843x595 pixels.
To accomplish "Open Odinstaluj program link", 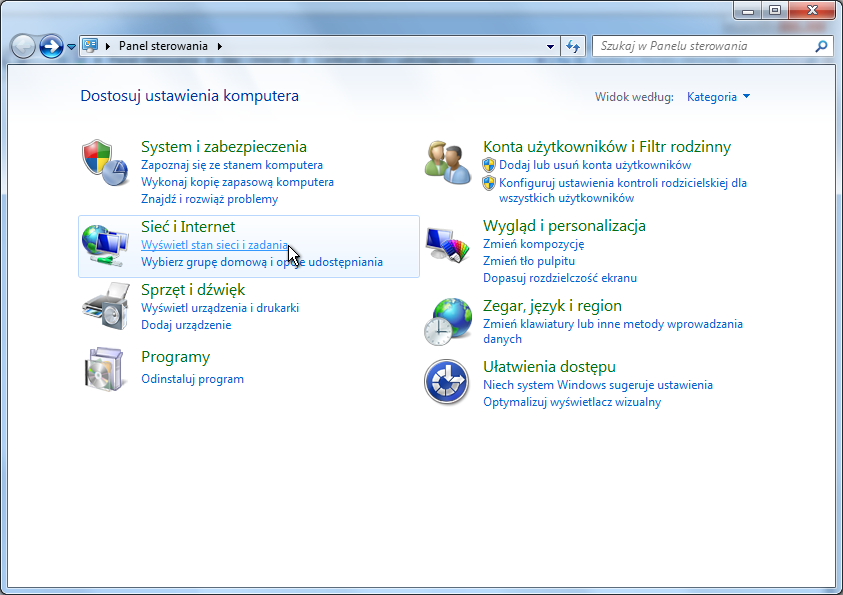I will click(x=192, y=379).
